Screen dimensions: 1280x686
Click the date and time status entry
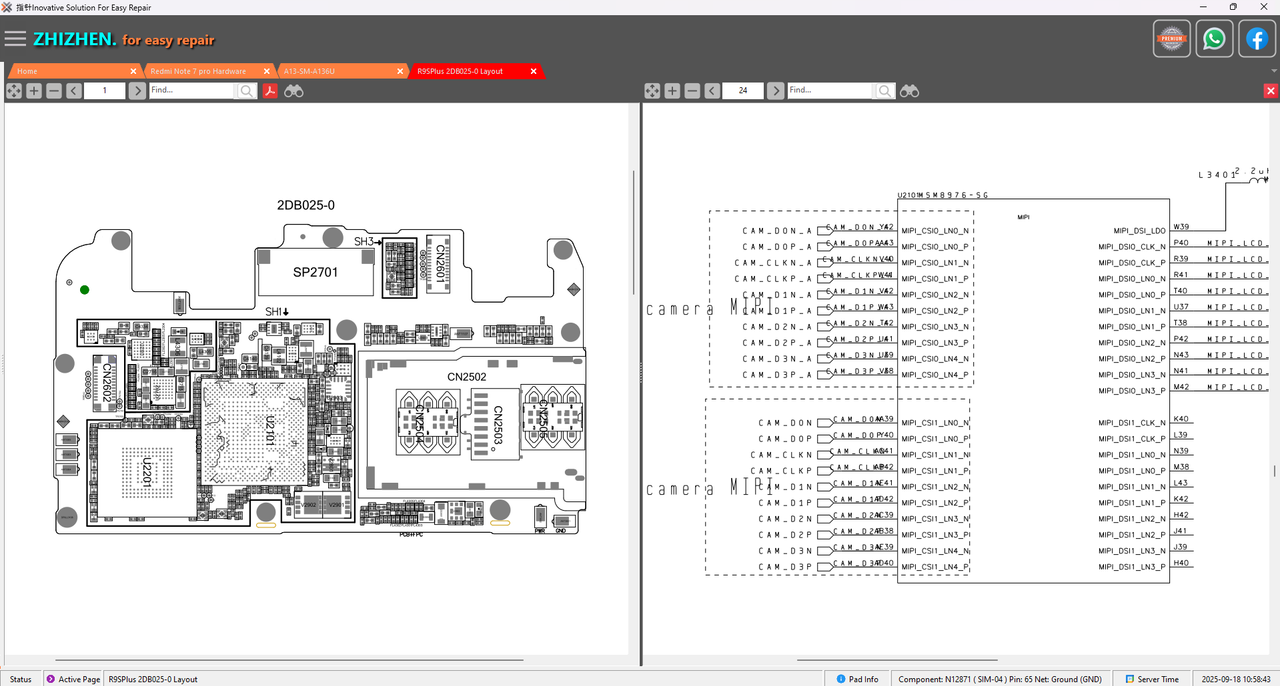(x=1238, y=679)
